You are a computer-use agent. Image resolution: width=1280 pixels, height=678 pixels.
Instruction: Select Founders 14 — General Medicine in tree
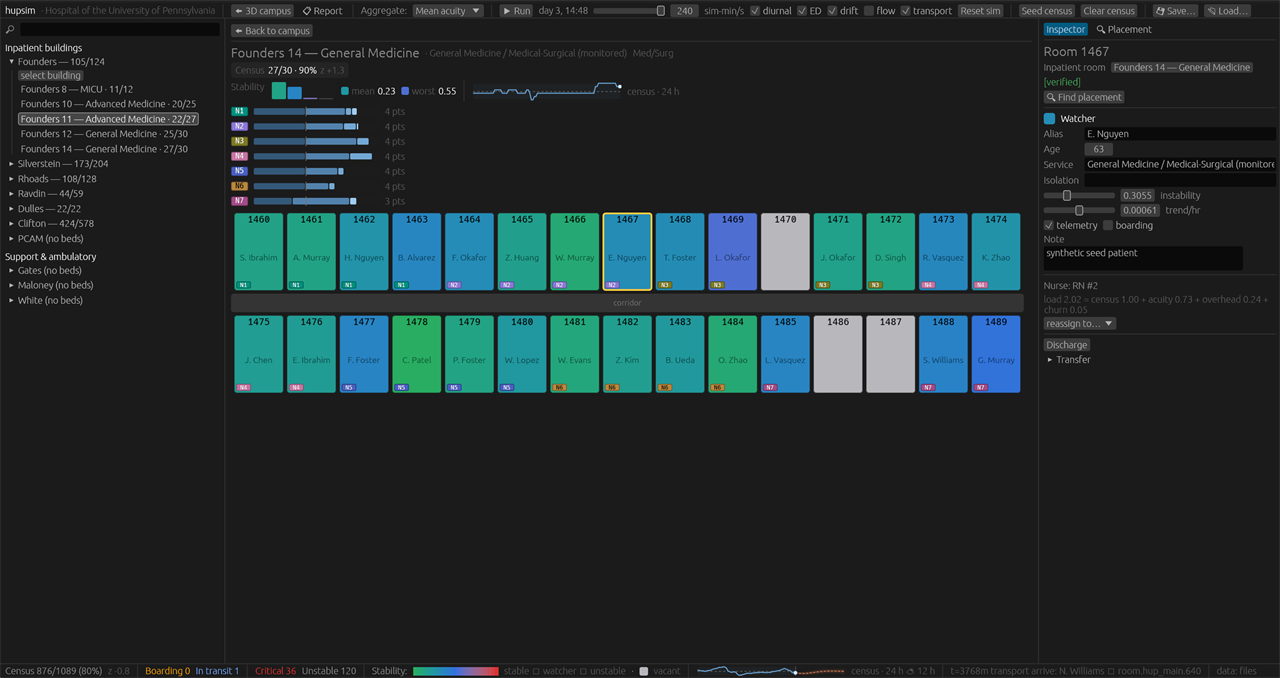point(104,149)
